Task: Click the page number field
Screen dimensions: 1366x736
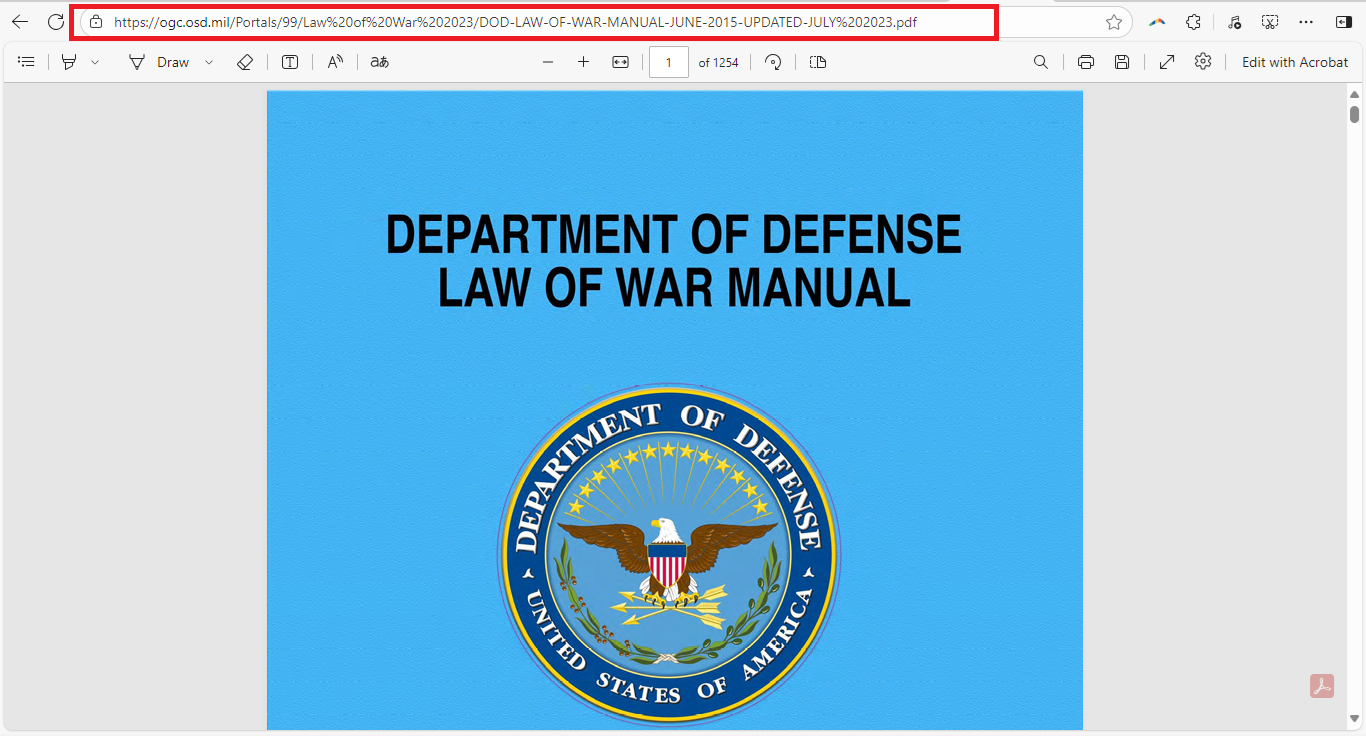Action: pyautogui.click(x=669, y=62)
